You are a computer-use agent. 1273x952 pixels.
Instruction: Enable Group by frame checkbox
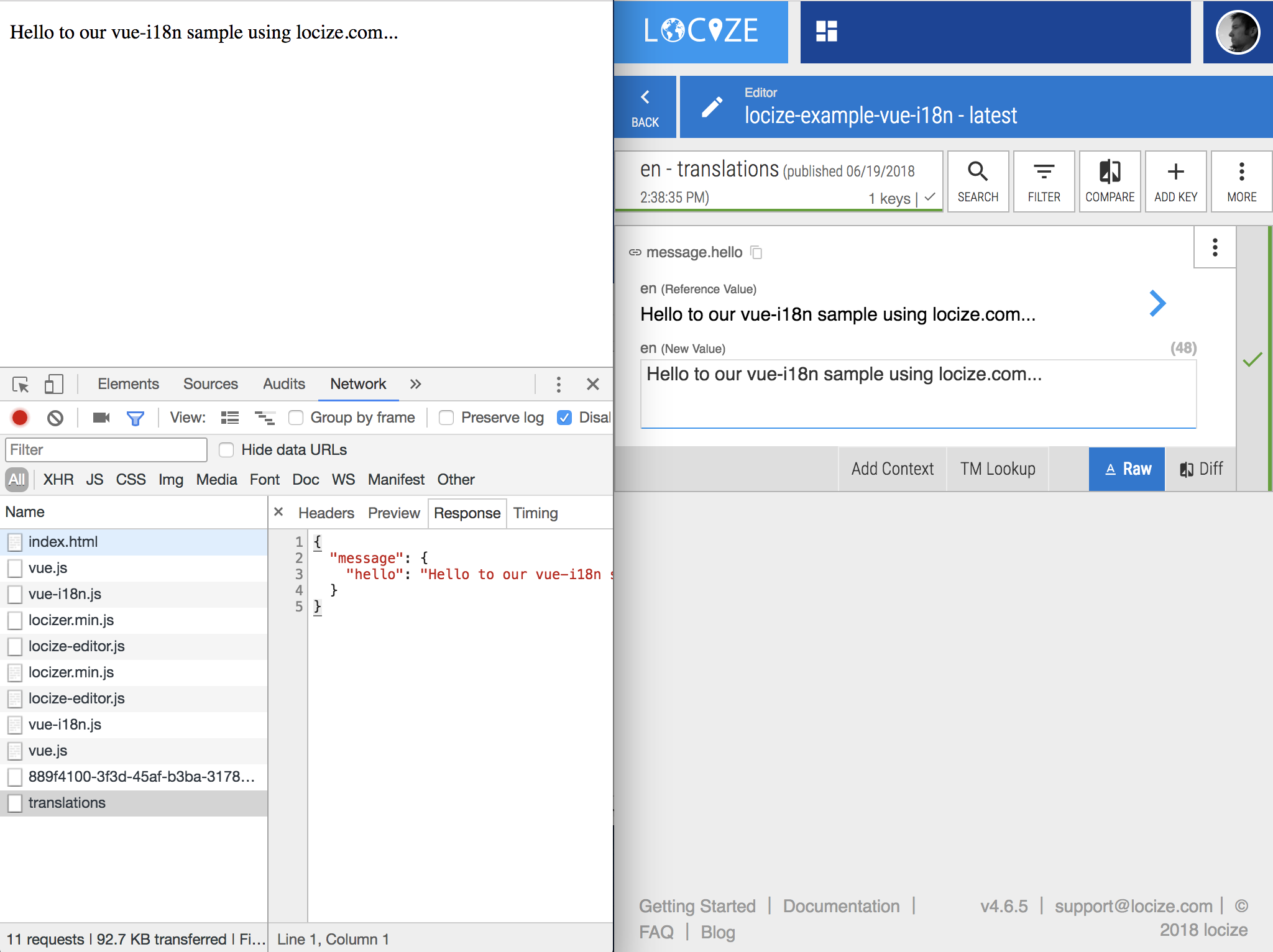pyautogui.click(x=296, y=418)
